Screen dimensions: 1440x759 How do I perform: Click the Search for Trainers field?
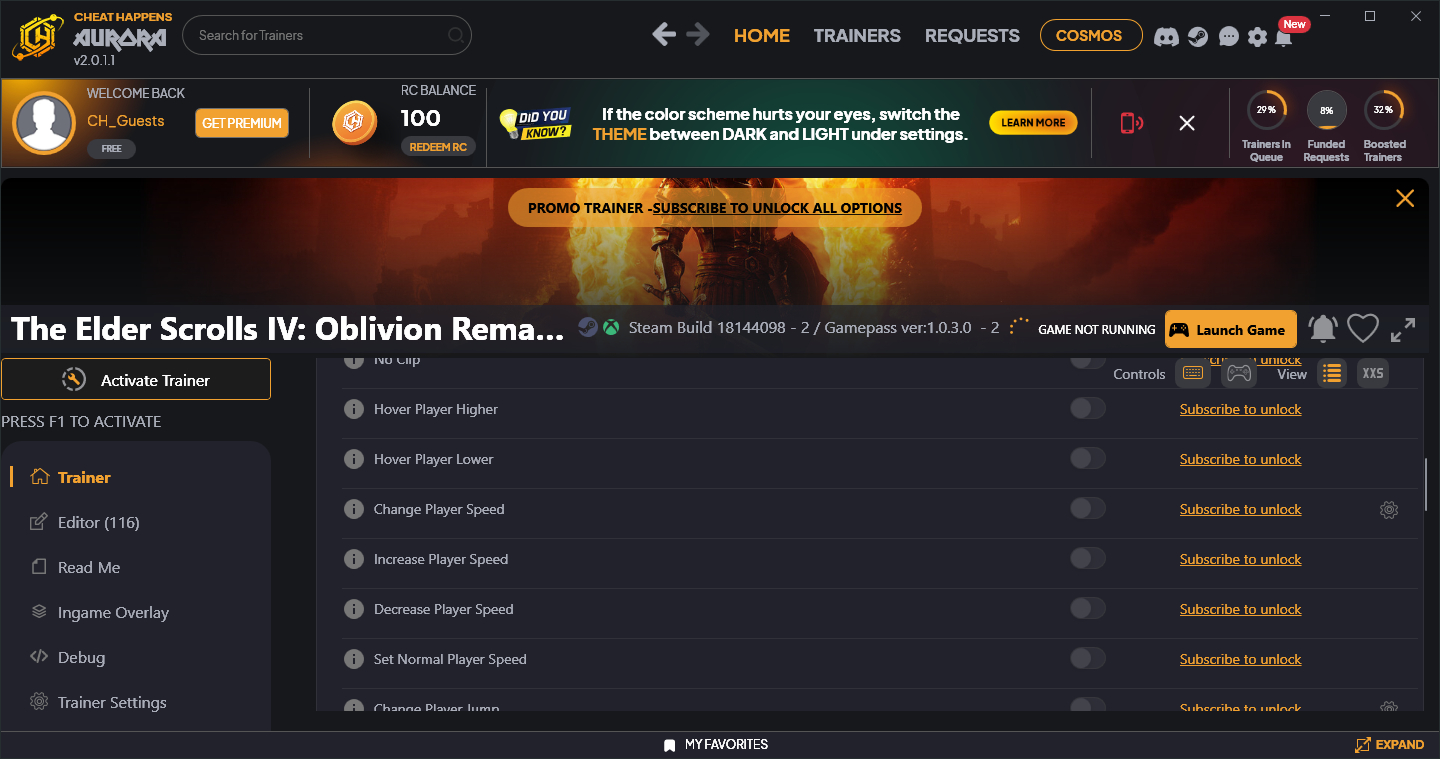click(320, 35)
